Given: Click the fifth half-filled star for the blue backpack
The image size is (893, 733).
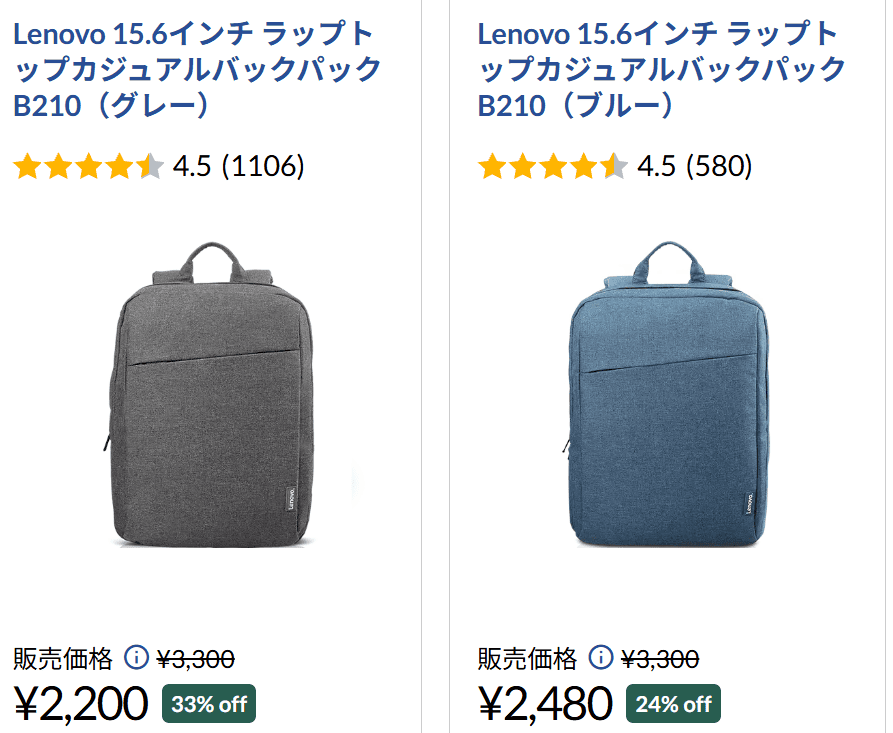Looking at the screenshot, I should click(612, 167).
